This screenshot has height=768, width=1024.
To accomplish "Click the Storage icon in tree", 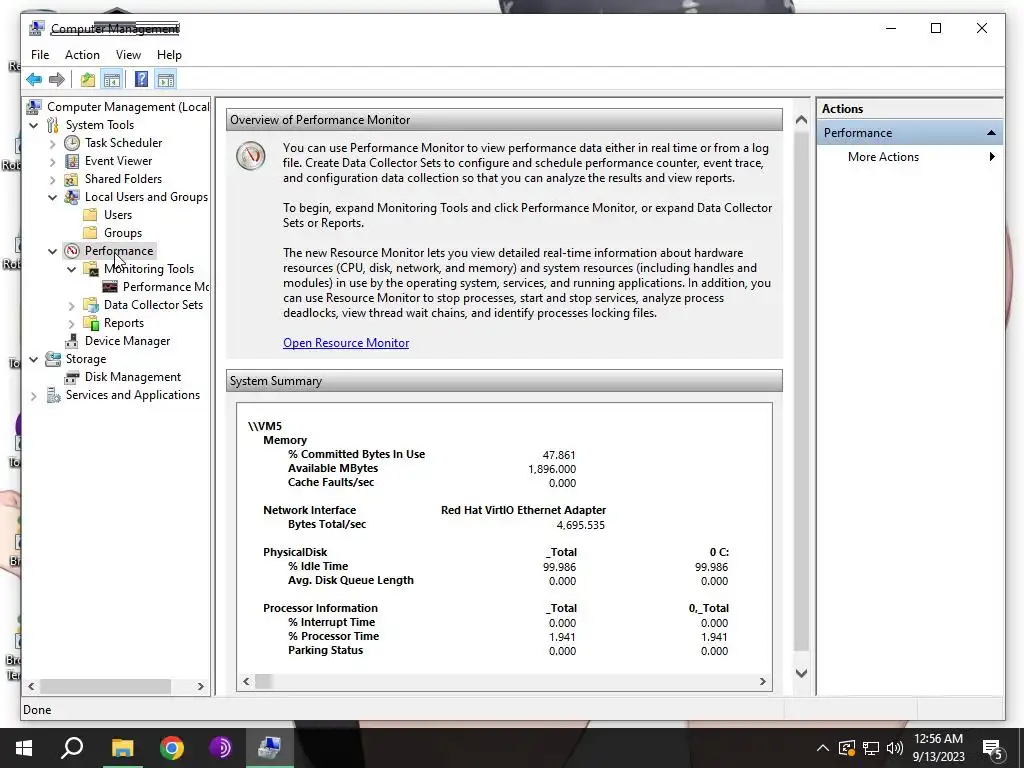I will pos(53,359).
